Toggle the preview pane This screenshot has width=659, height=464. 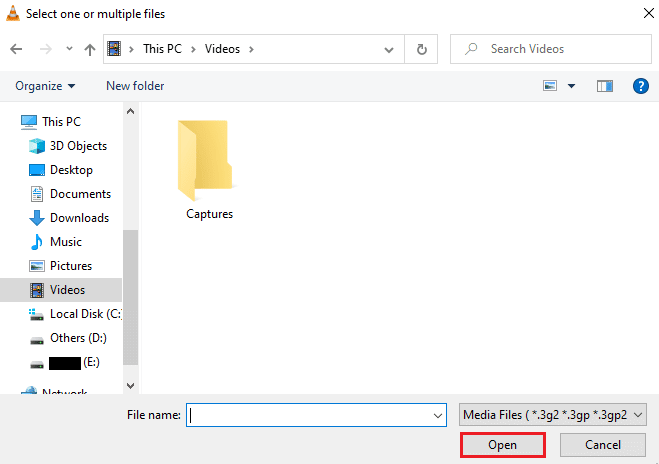click(x=605, y=86)
